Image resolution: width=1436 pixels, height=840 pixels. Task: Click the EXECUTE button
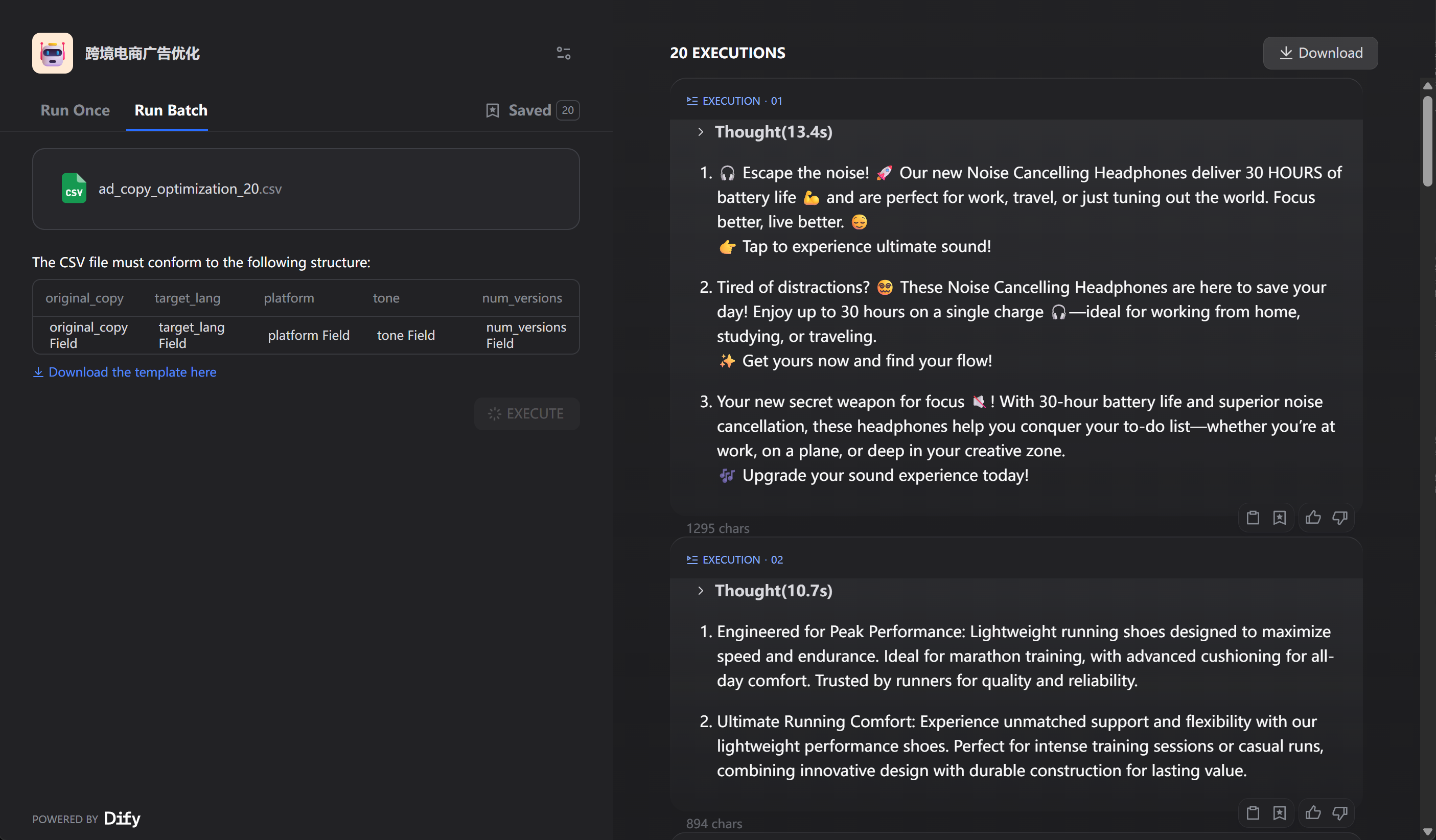pyautogui.click(x=526, y=413)
